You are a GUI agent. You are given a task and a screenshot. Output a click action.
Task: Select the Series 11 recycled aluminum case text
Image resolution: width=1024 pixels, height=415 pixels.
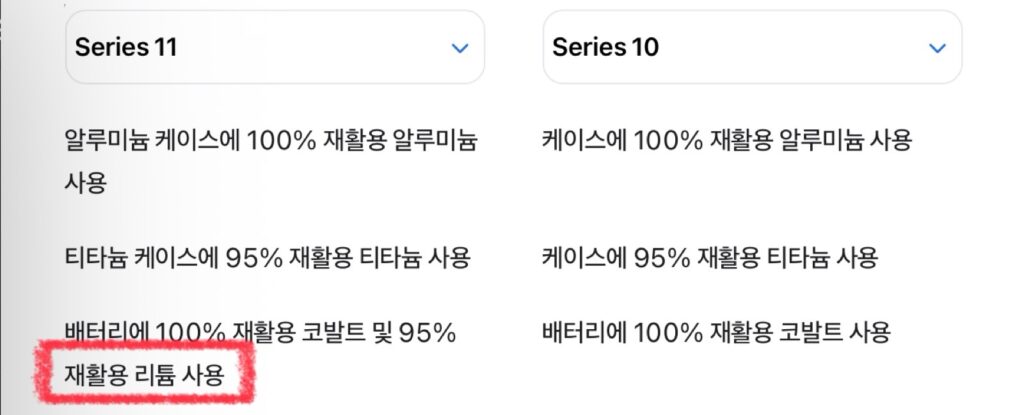coord(271,161)
